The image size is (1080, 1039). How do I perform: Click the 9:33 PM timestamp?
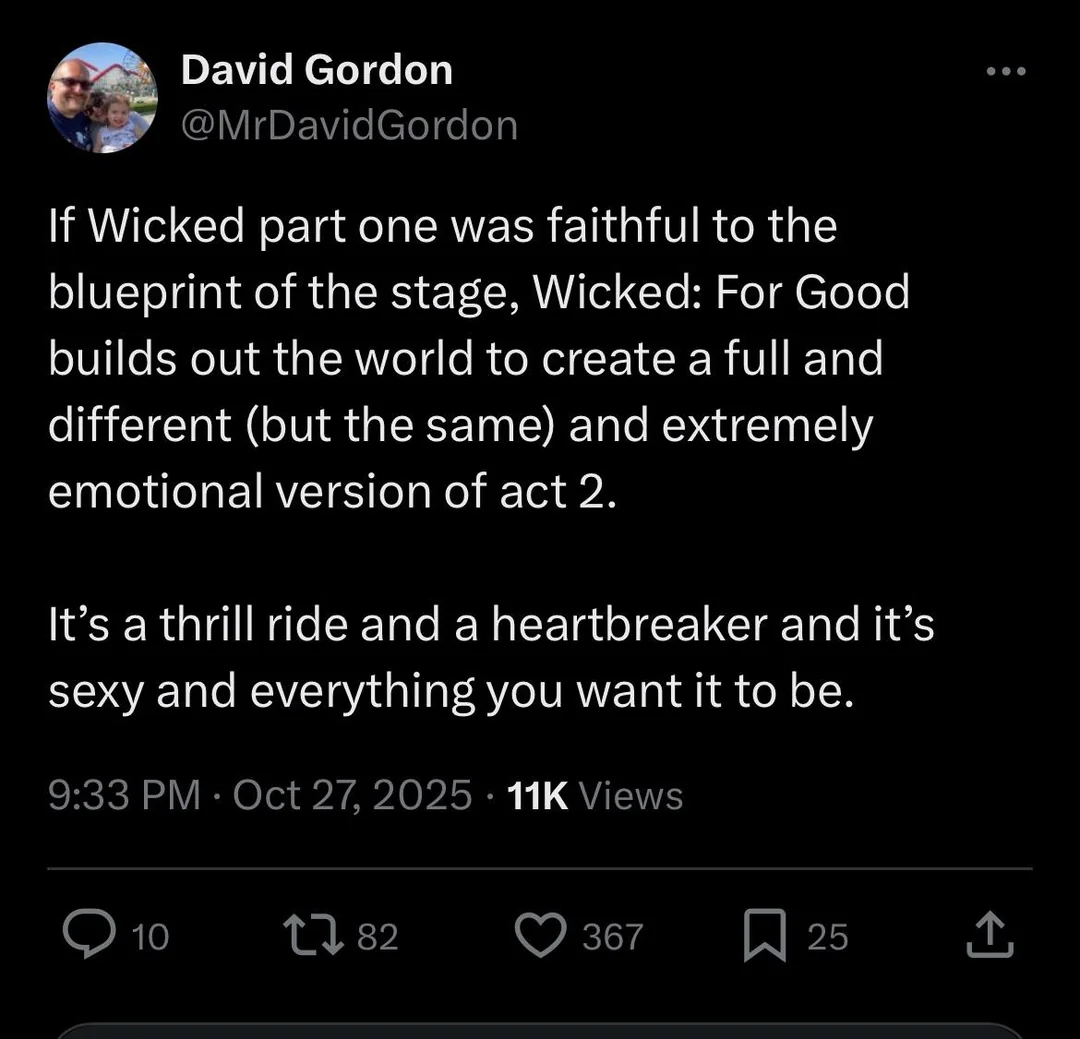pyautogui.click(x=123, y=796)
